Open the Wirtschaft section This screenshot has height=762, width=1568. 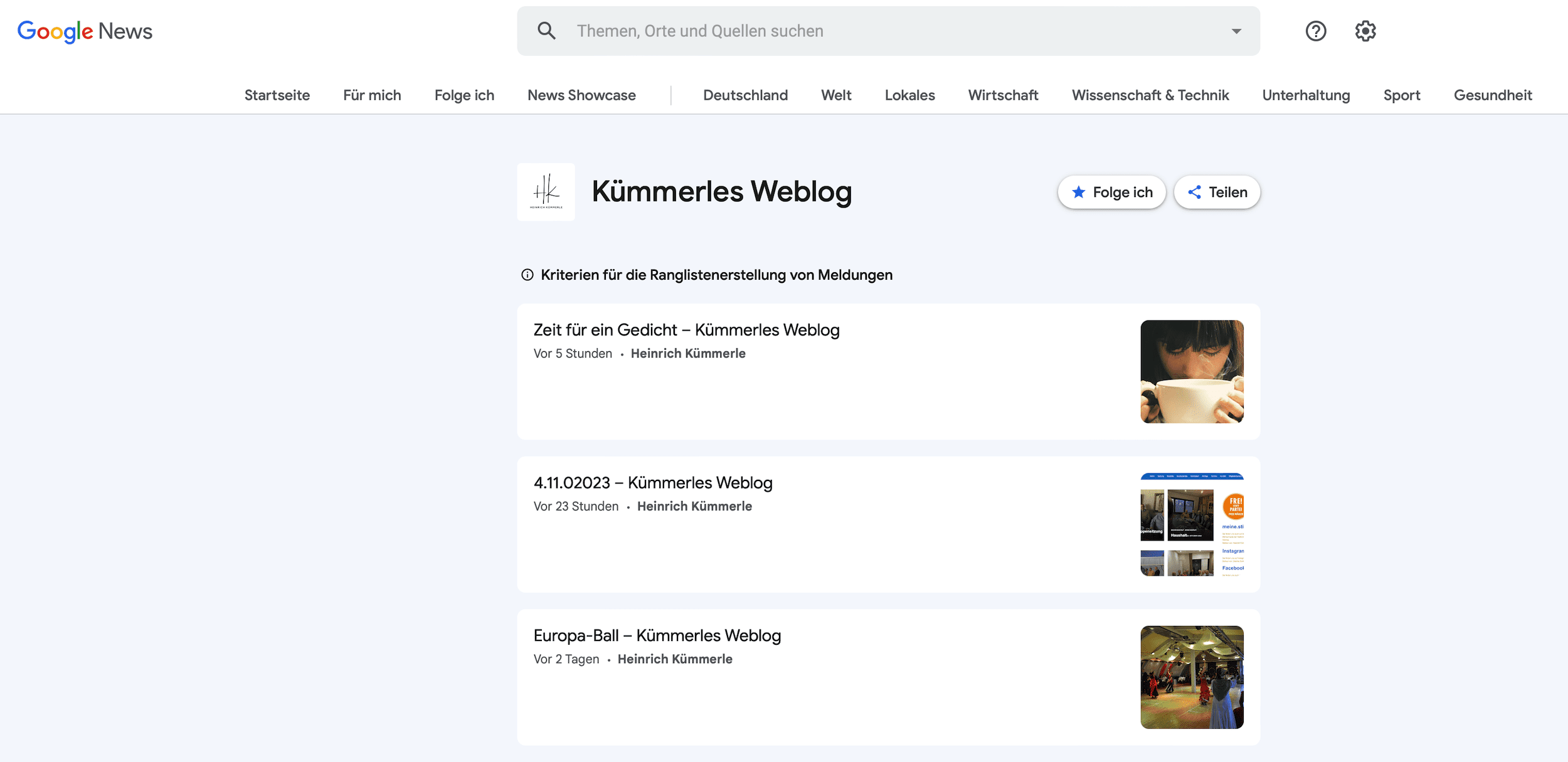click(1003, 95)
